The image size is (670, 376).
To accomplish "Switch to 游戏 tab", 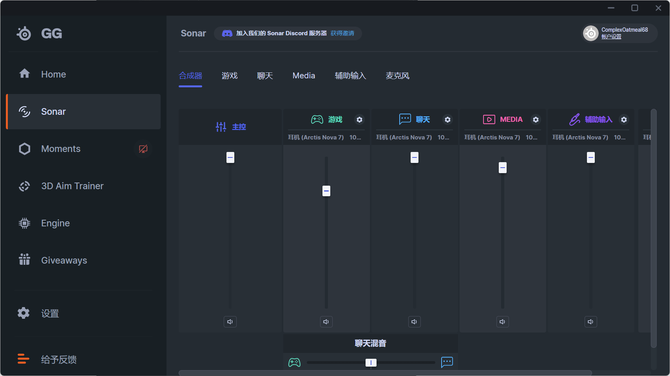I will pyautogui.click(x=229, y=76).
